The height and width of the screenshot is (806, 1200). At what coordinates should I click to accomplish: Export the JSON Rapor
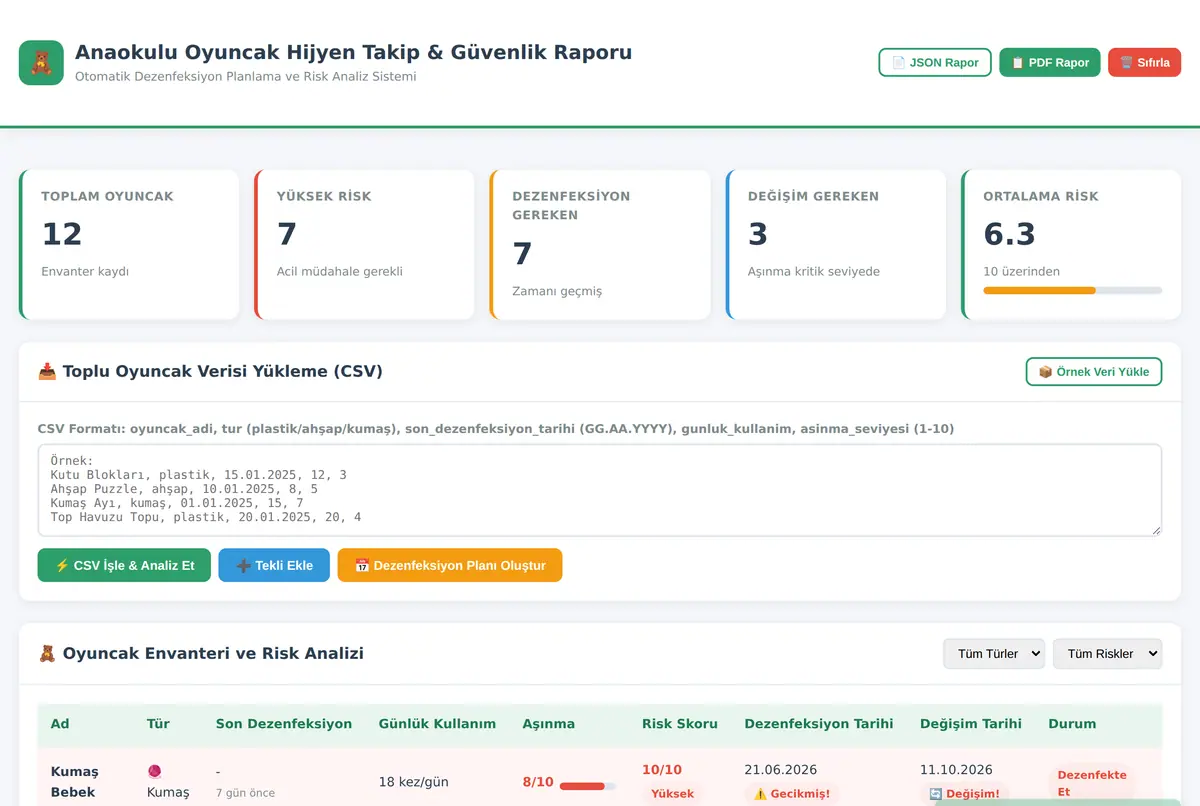[935, 62]
